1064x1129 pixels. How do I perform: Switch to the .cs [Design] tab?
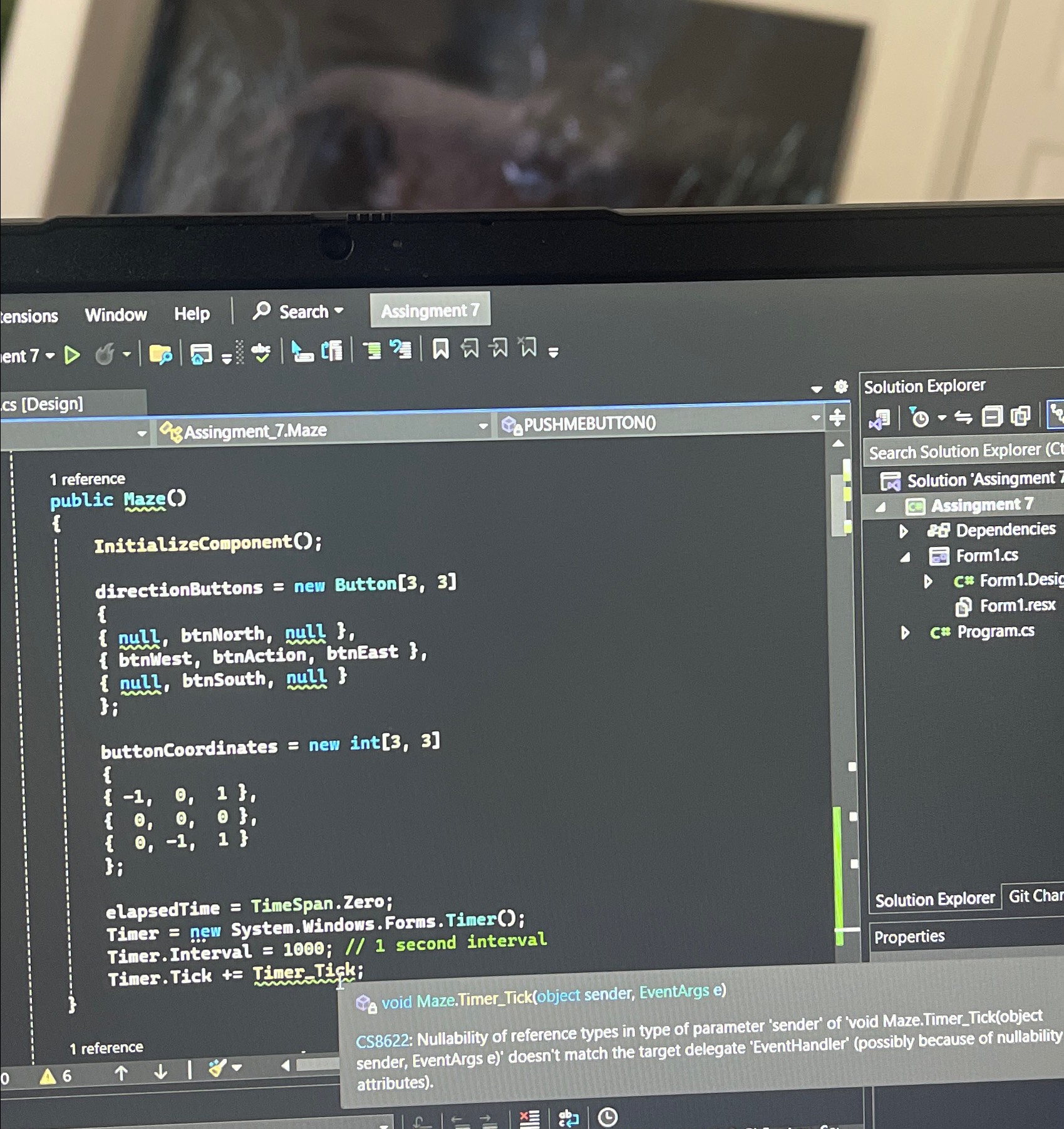coord(41,404)
